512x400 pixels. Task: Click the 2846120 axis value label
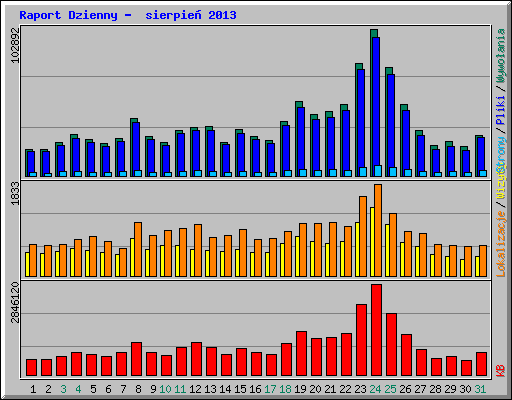(15, 303)
